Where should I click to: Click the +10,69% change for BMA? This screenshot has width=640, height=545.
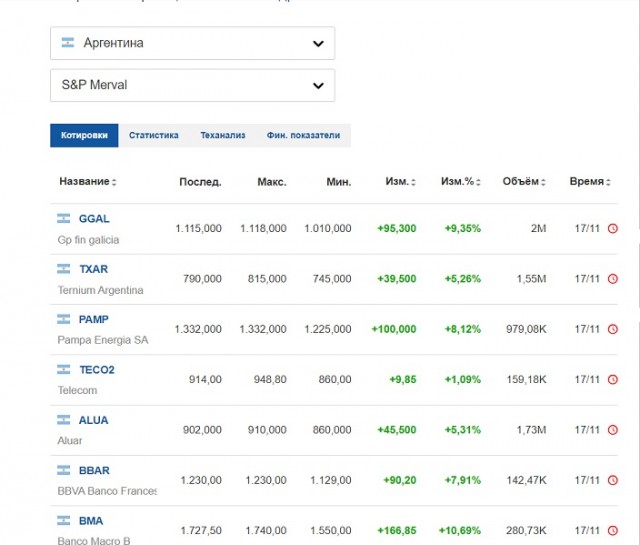click(460, 531)
